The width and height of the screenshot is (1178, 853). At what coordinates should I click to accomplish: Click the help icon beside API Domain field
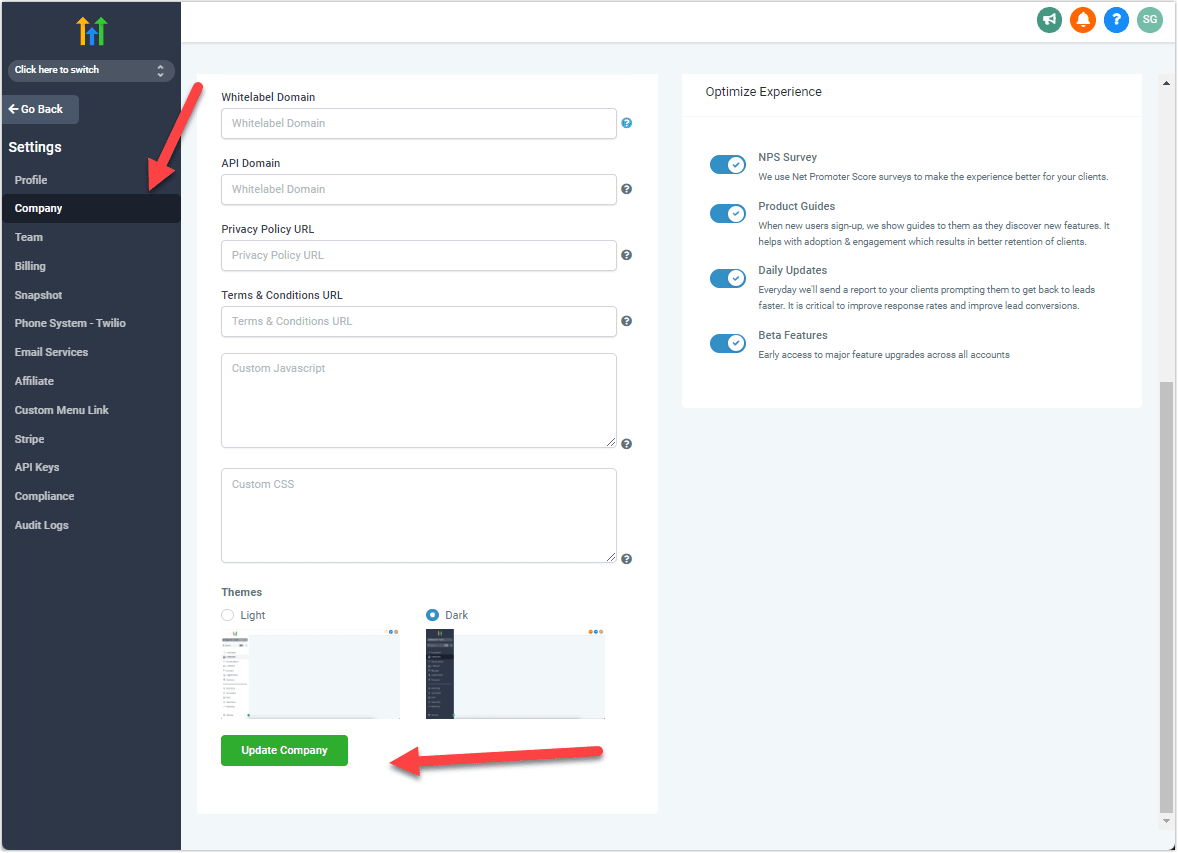[x=627, y=189]
